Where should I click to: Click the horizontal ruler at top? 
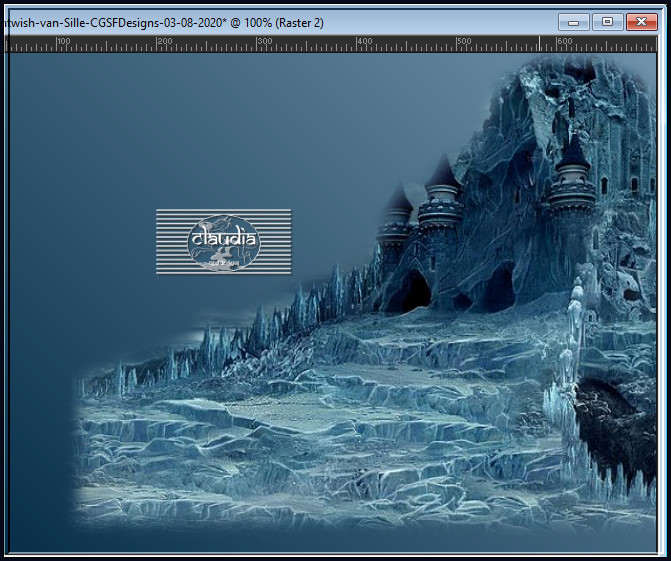pyautogui.click(x=330, y=44)
